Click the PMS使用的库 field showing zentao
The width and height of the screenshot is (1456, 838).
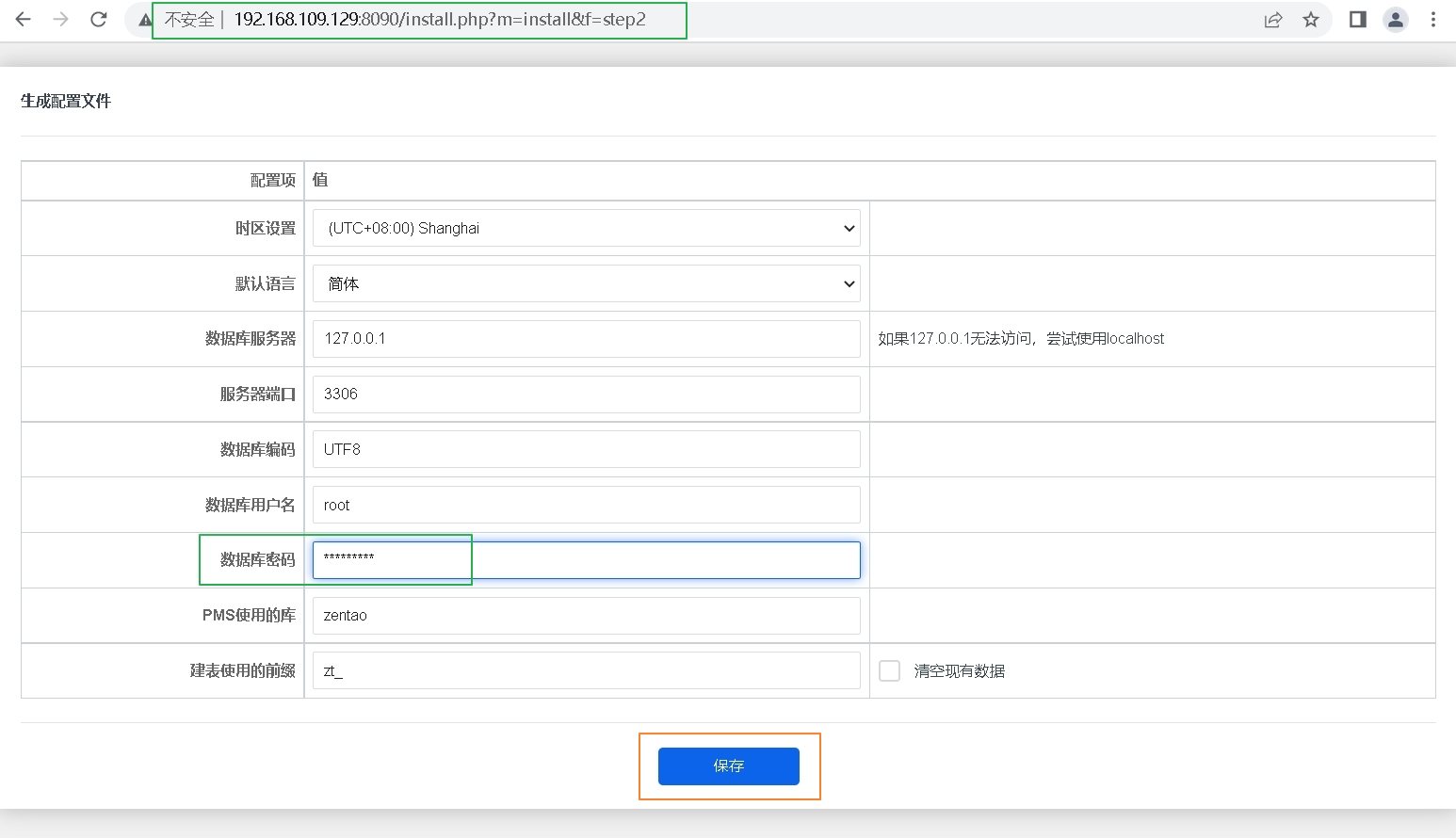(587, 616)
